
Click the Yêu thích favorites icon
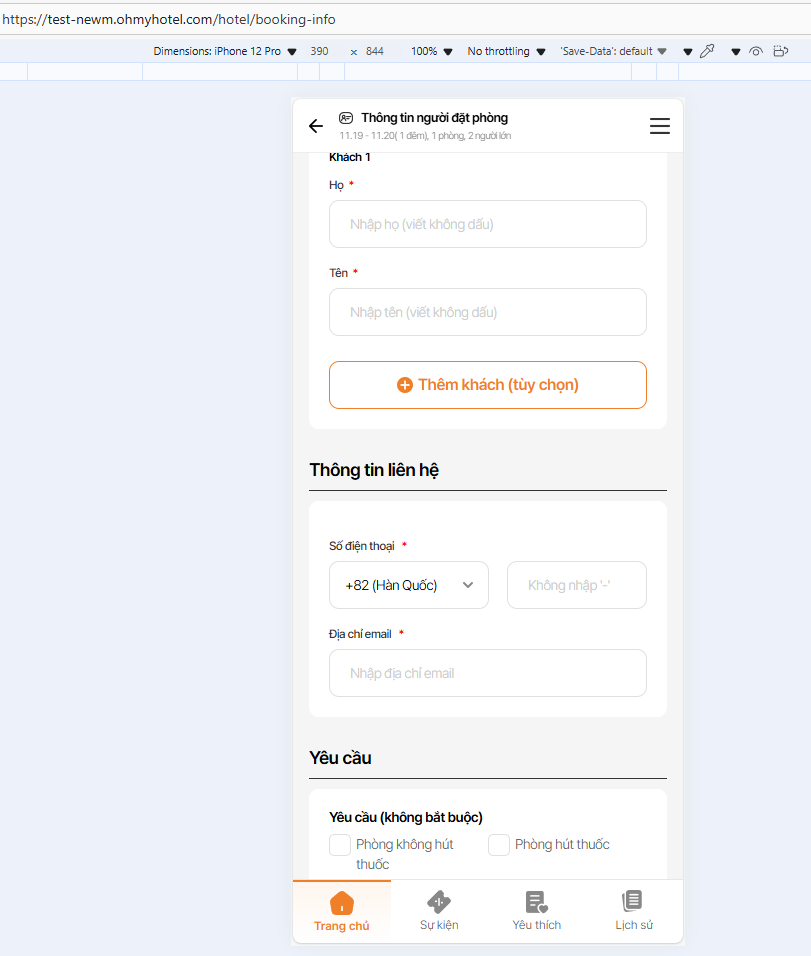coord(537,902)
